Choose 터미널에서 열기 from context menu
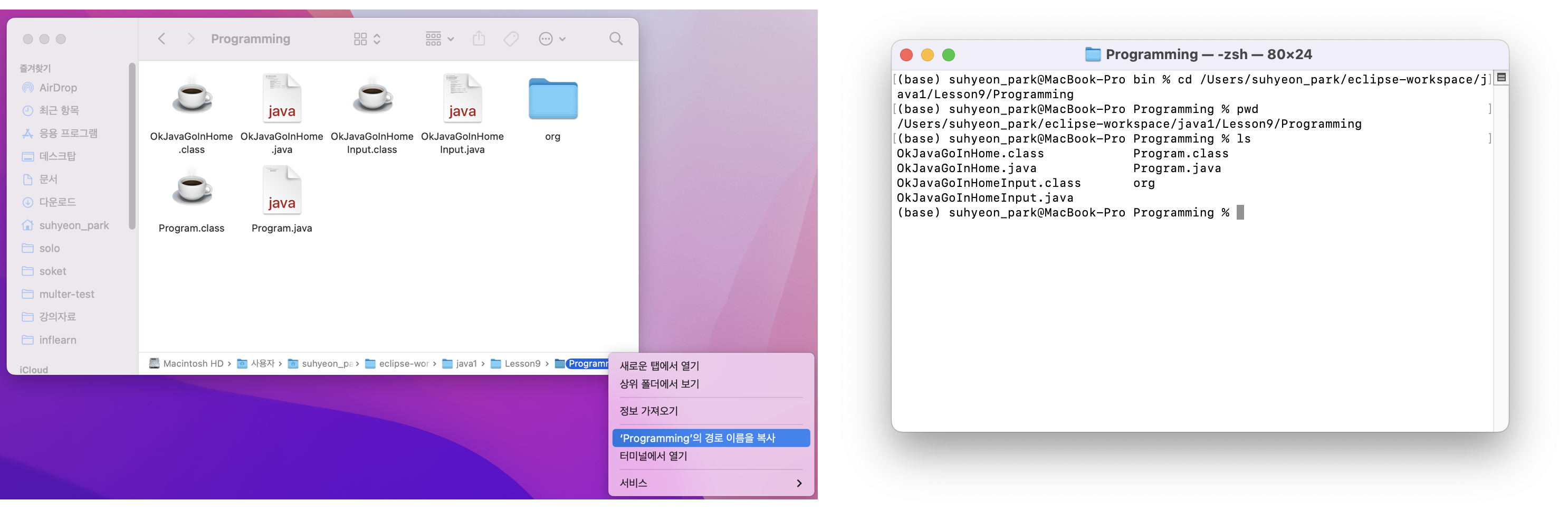 711,456
